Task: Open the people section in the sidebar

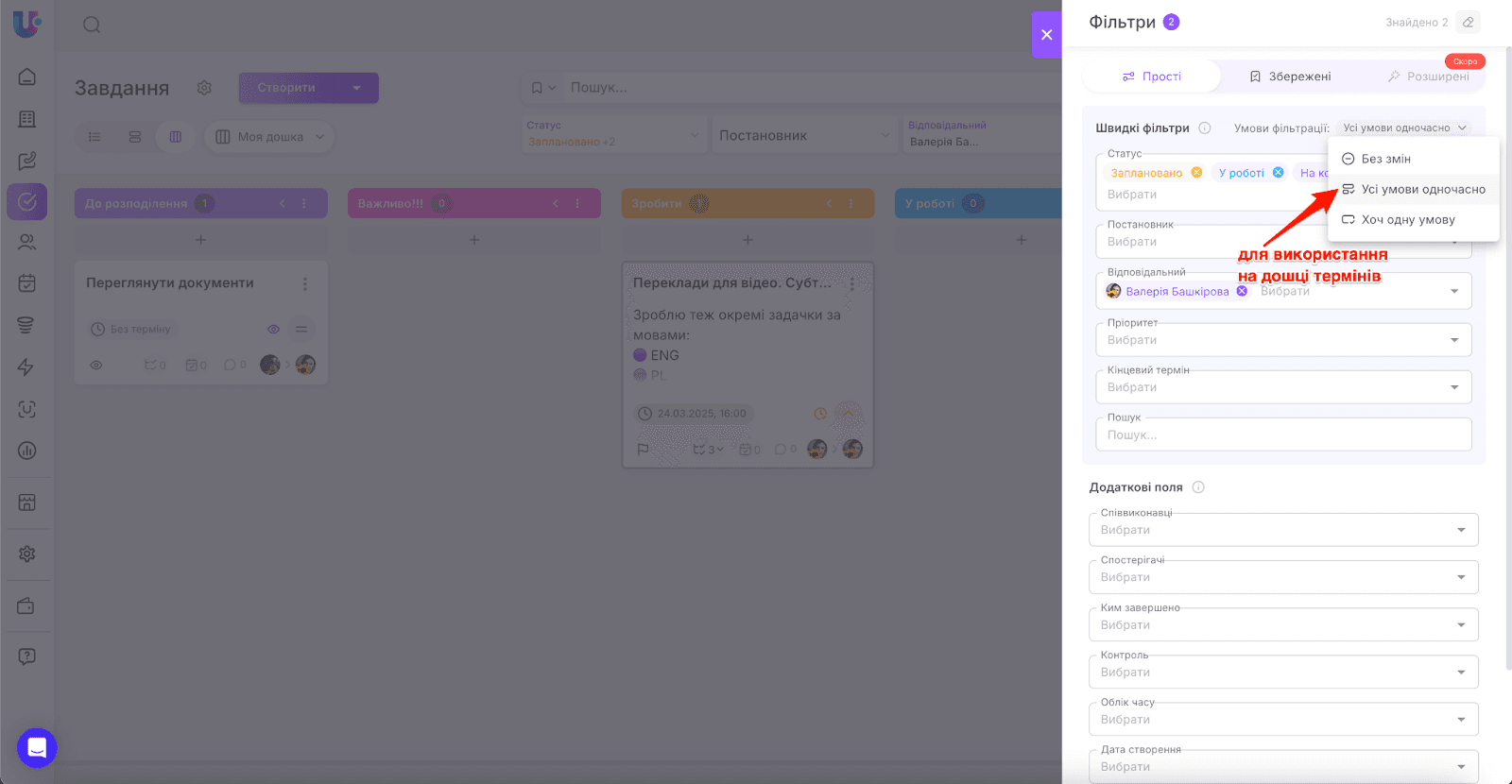Action: click(27, 242)
